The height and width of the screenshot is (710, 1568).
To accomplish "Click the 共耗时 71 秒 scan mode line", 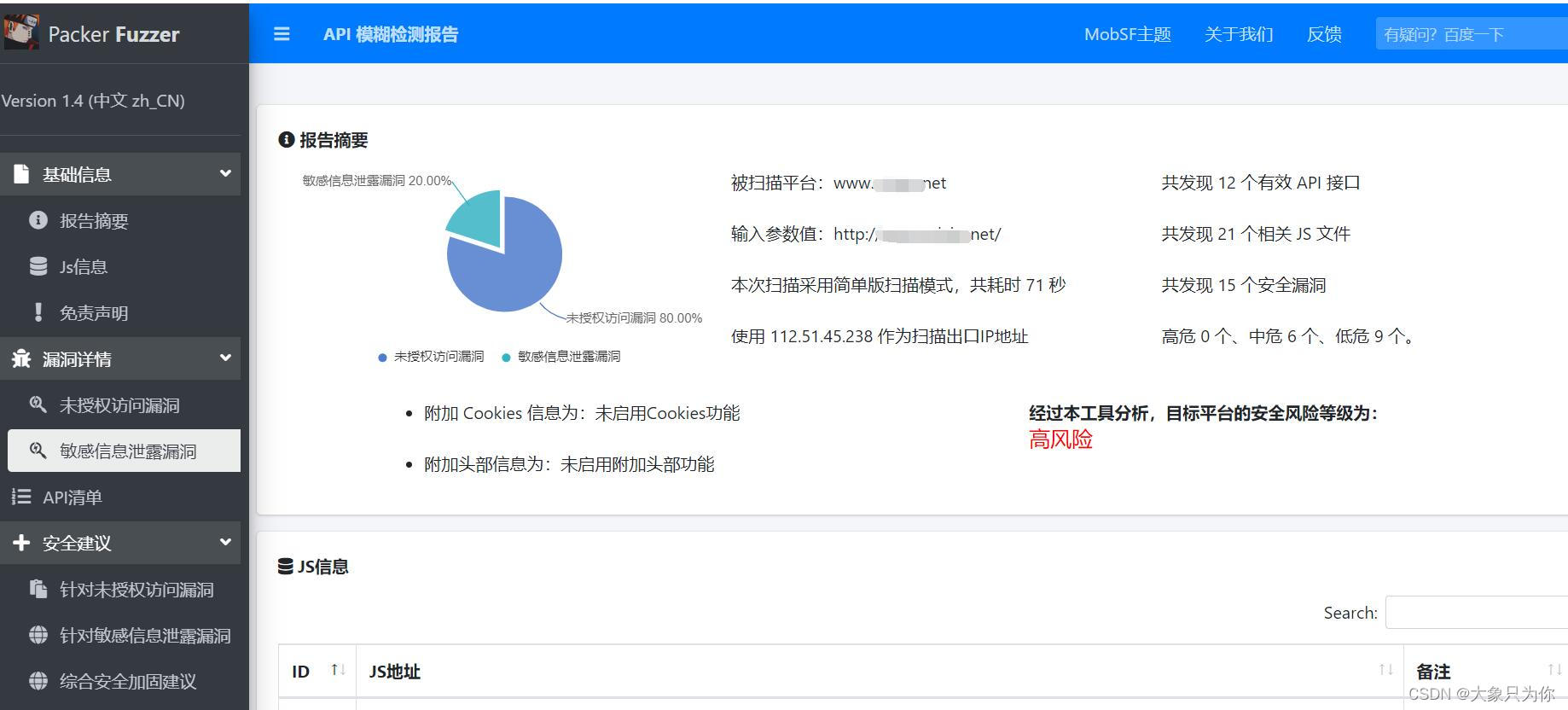I will 898,285.
